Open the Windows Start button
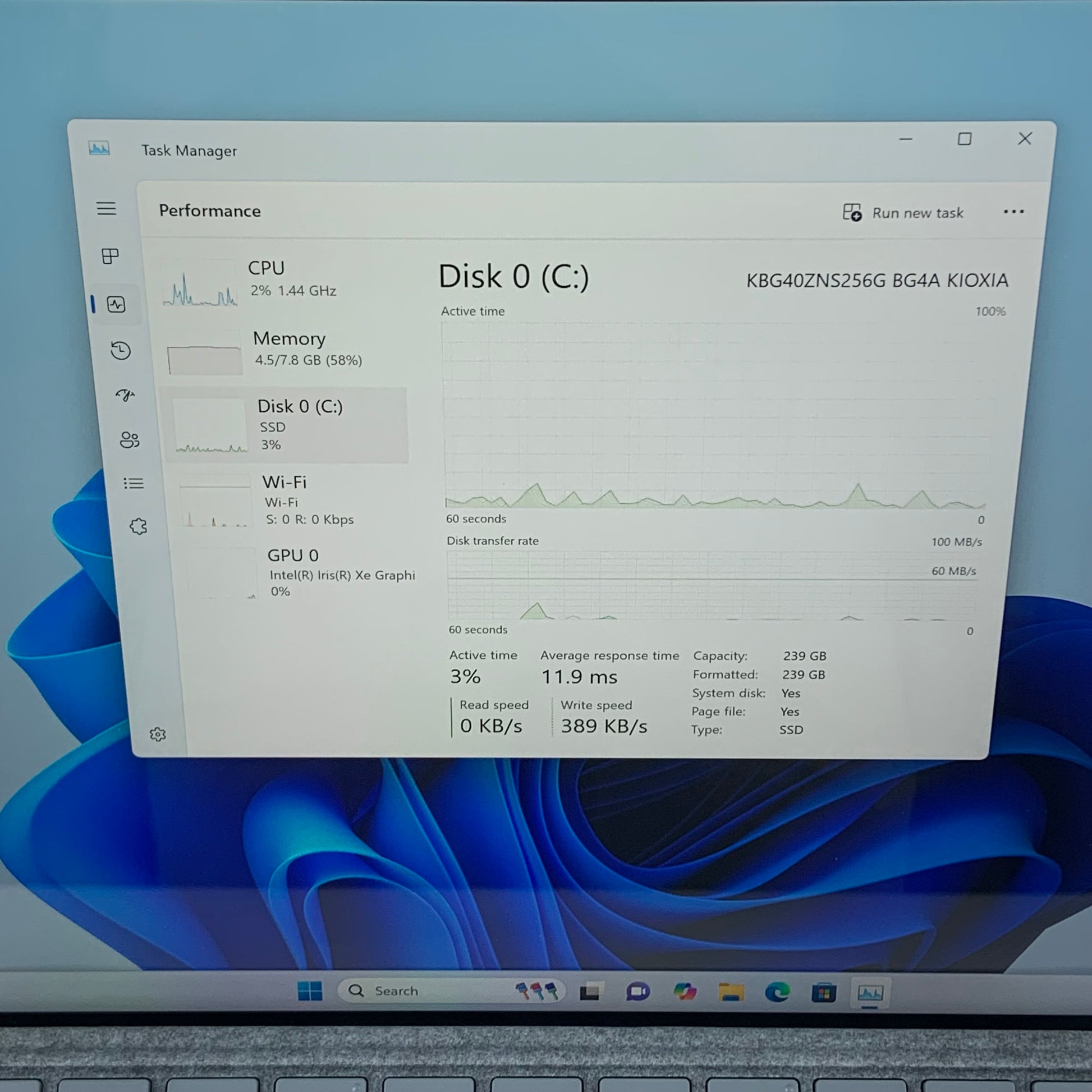Screen dimensions: 1092x1092 (x=310, y=991)
